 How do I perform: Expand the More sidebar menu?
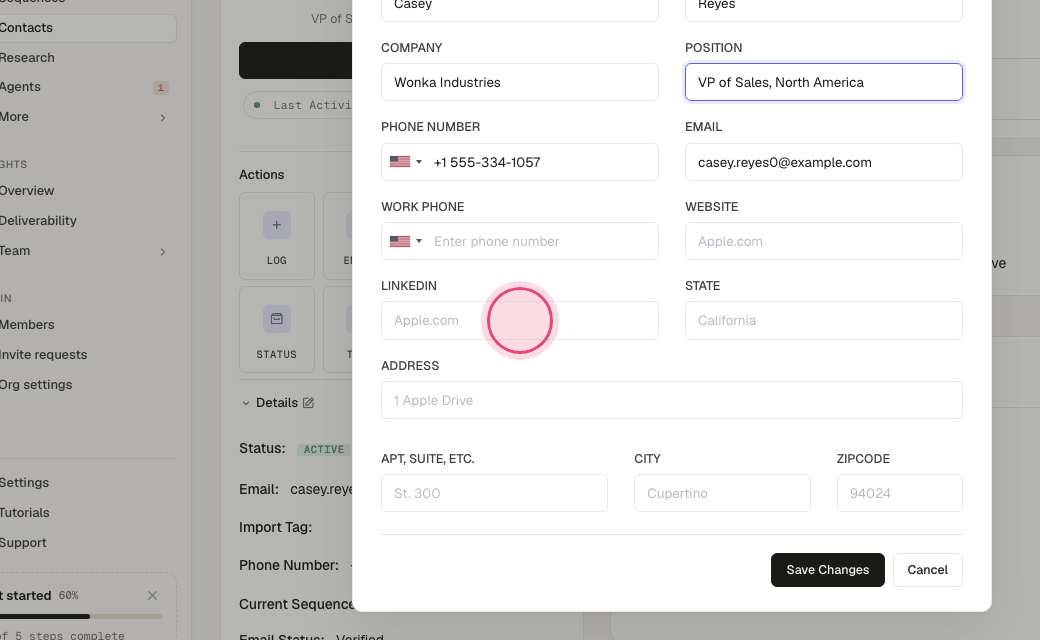click(x=162, y=117)
